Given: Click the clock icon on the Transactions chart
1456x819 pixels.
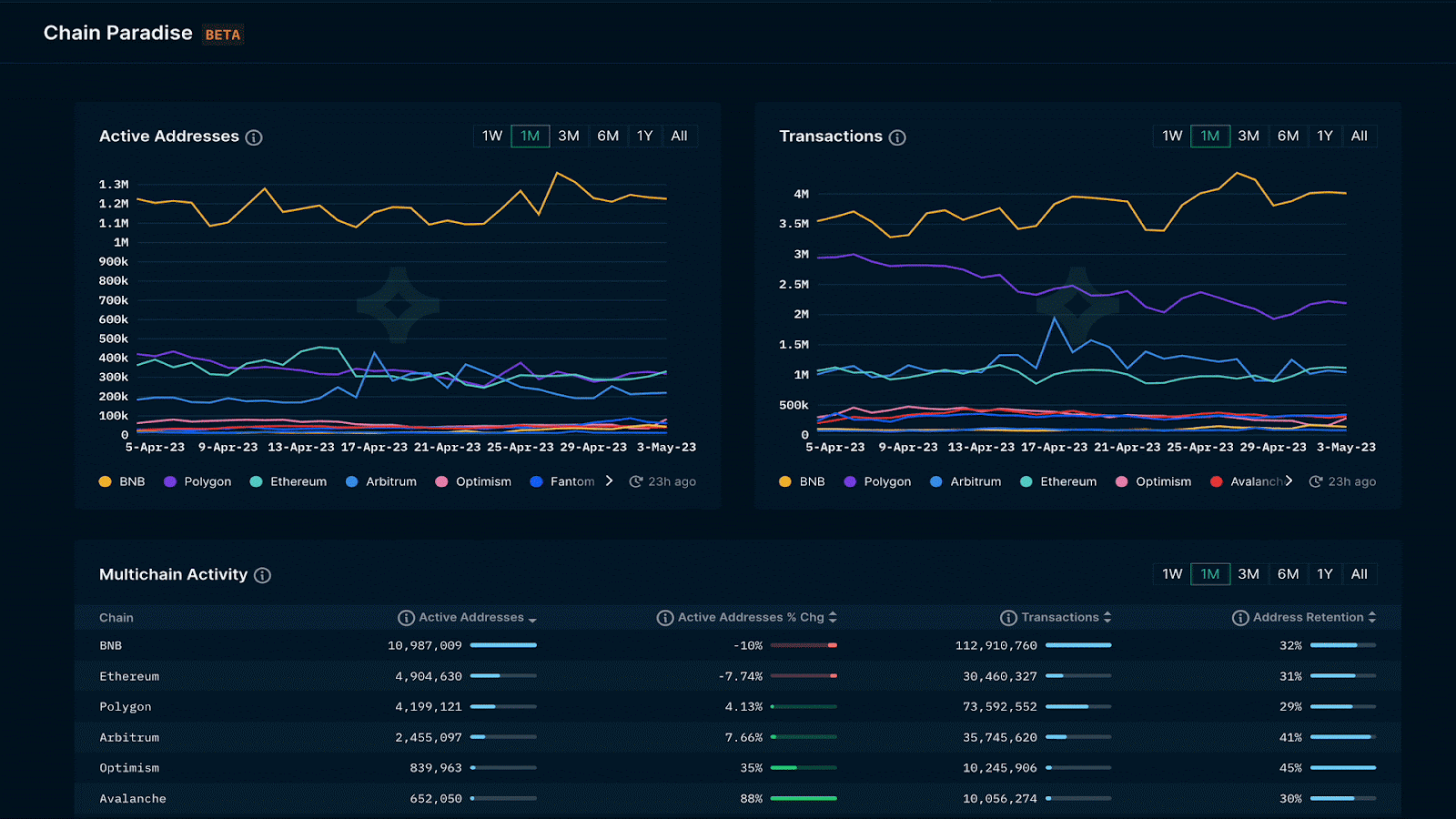Looking at the screenshot, I should click(1314, 481).
